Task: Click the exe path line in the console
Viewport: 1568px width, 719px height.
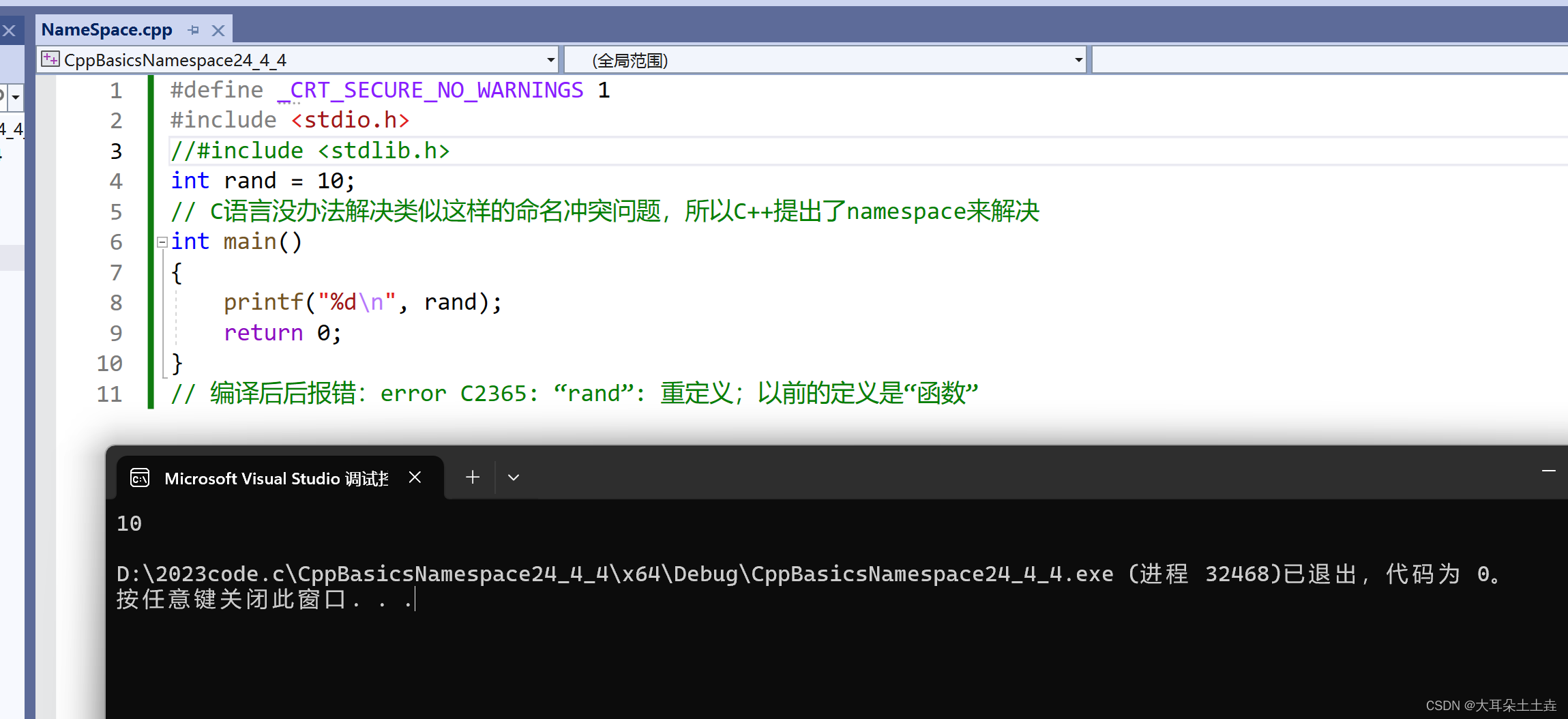Action: click(x=809, y=574)
